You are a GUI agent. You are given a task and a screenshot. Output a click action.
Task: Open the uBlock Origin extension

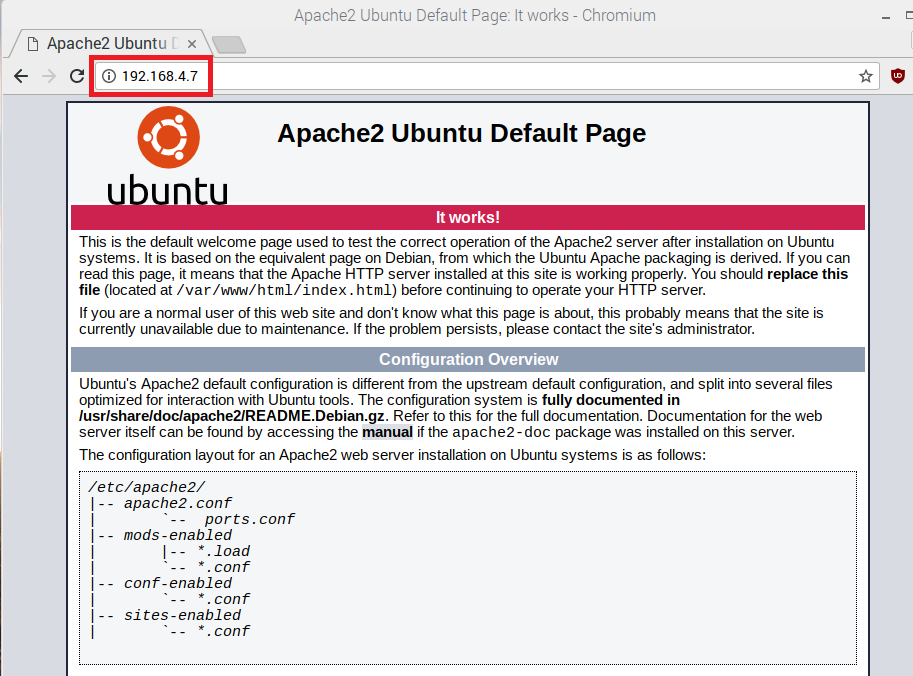(898, 76)
